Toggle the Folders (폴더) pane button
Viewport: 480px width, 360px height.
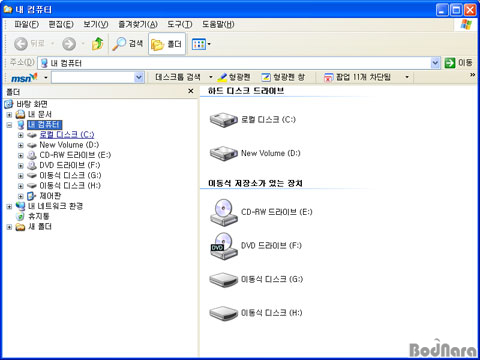[167, 44]
